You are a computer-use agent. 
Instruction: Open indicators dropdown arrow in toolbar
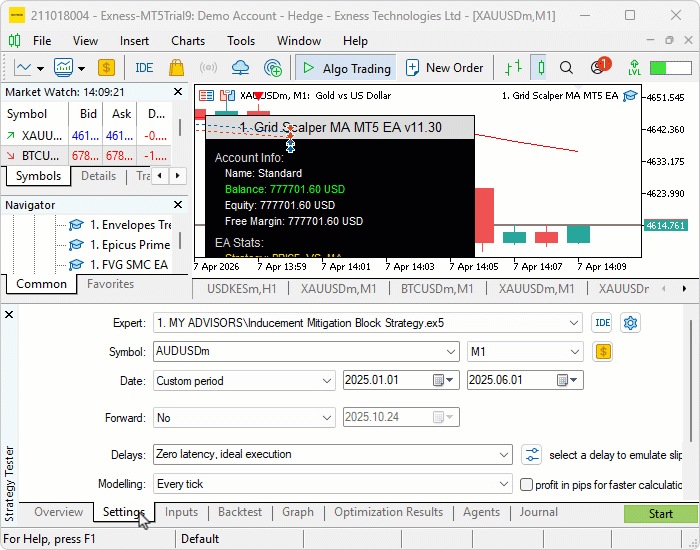coord(81,69)
